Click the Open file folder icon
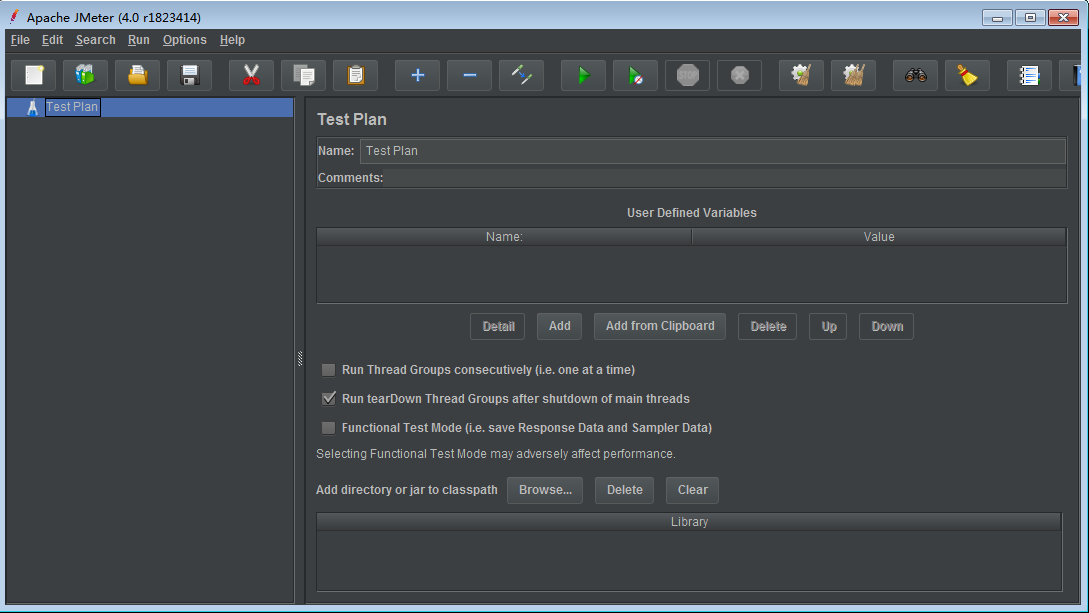 click(x=138, y=75)
